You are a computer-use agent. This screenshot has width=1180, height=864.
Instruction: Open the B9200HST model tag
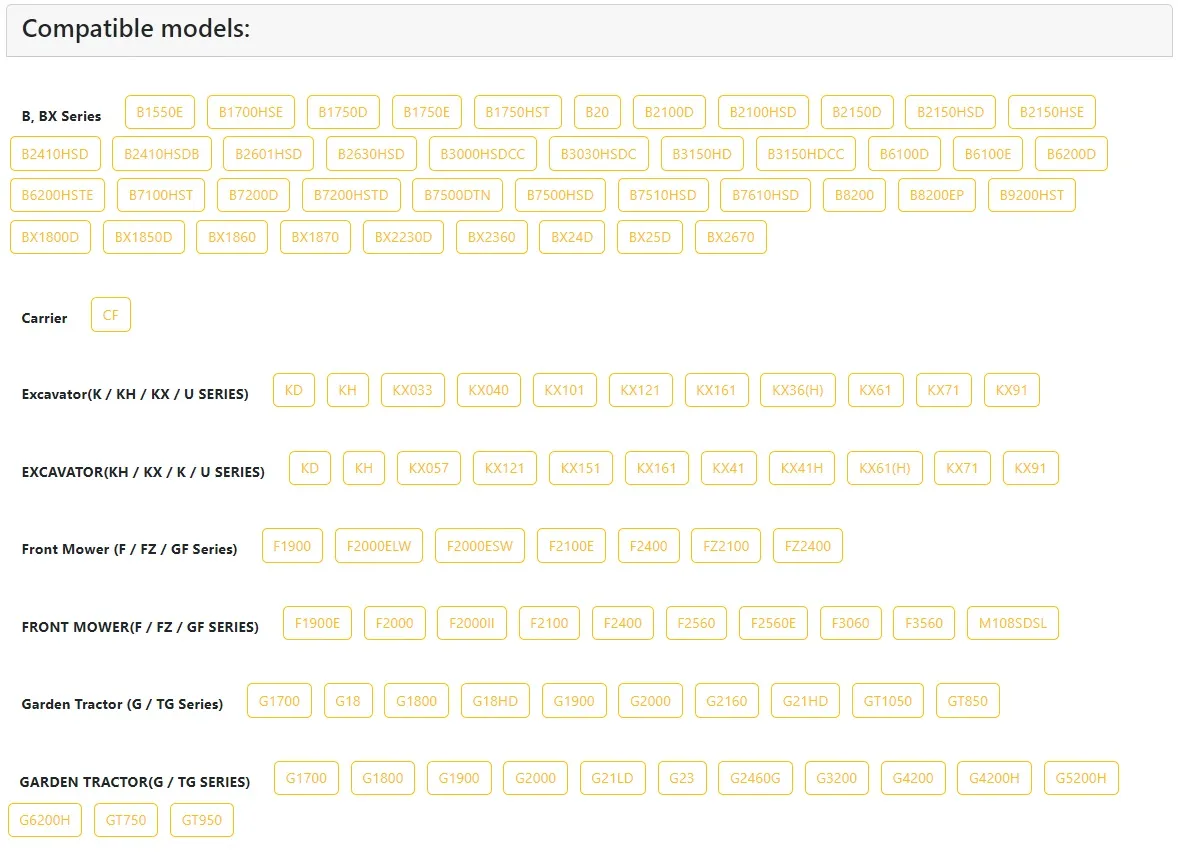[1031, 195]
